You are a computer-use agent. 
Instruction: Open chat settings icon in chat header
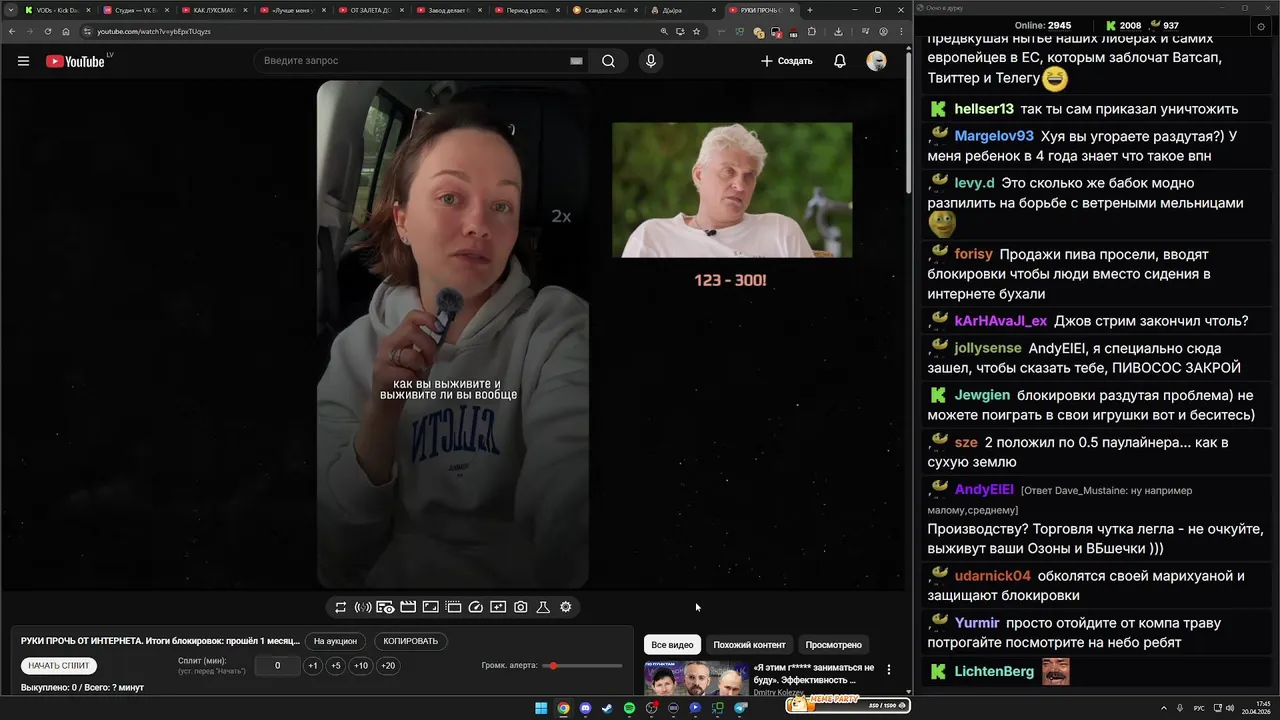click(1260, 26)
